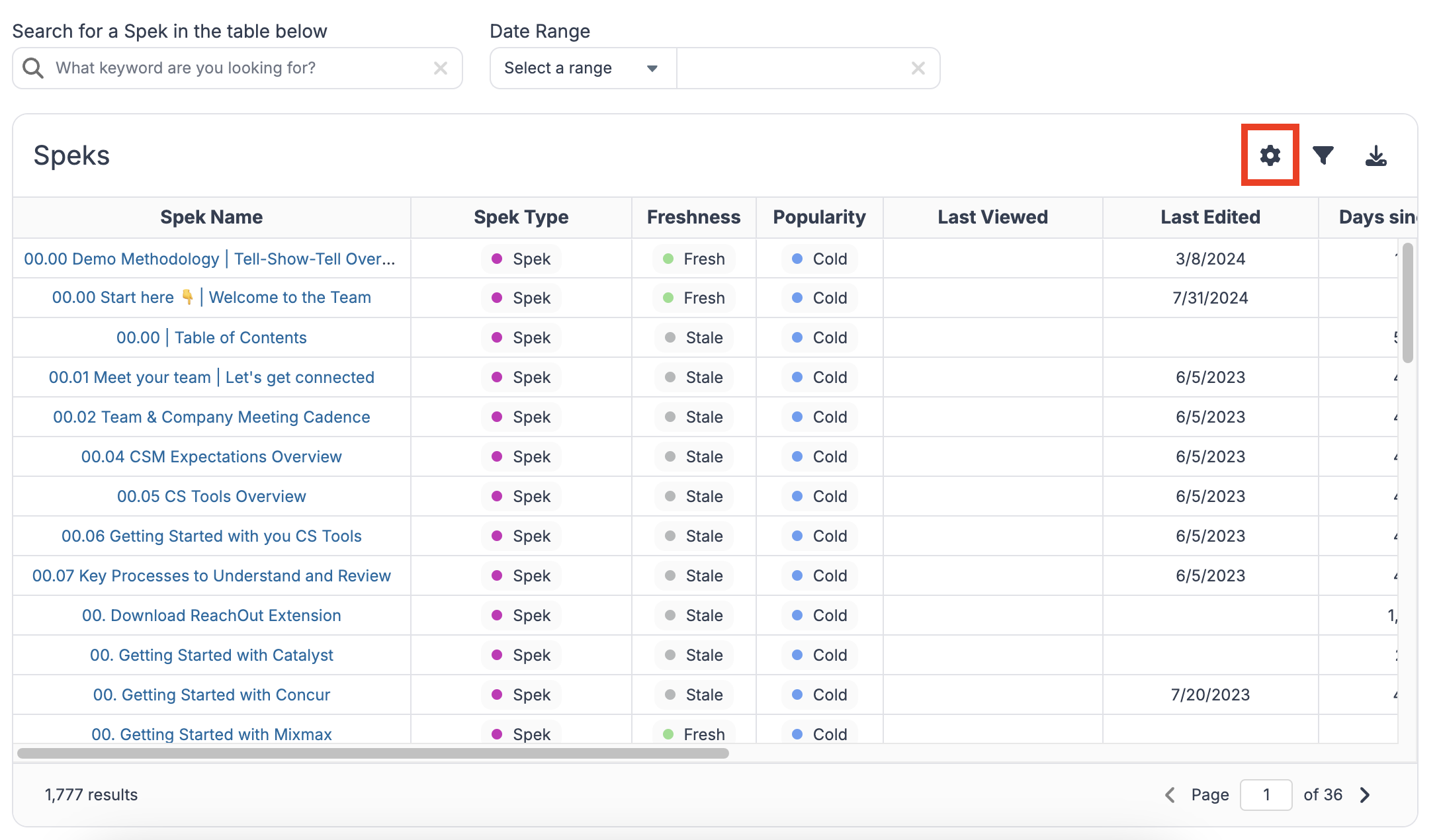
Task: Click the vertical table scrollbar
Action: [1407, 303]
